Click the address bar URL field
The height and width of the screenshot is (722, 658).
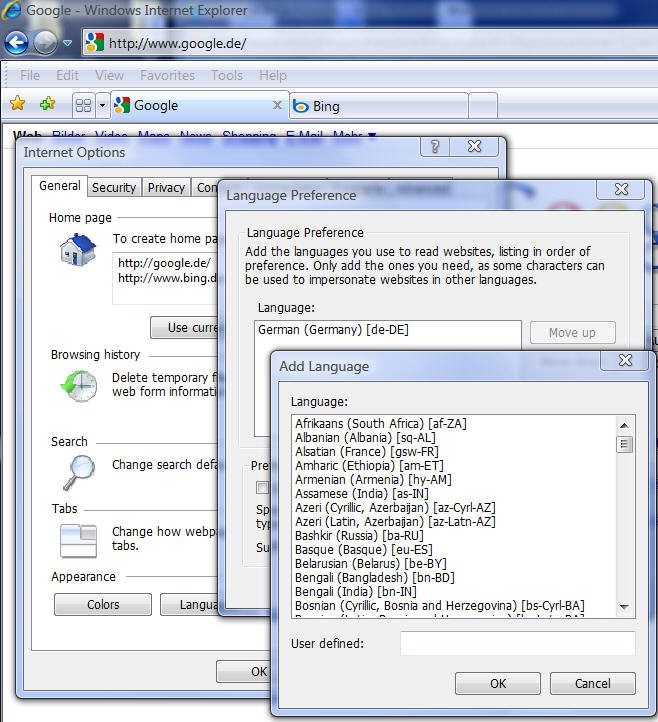369,43
